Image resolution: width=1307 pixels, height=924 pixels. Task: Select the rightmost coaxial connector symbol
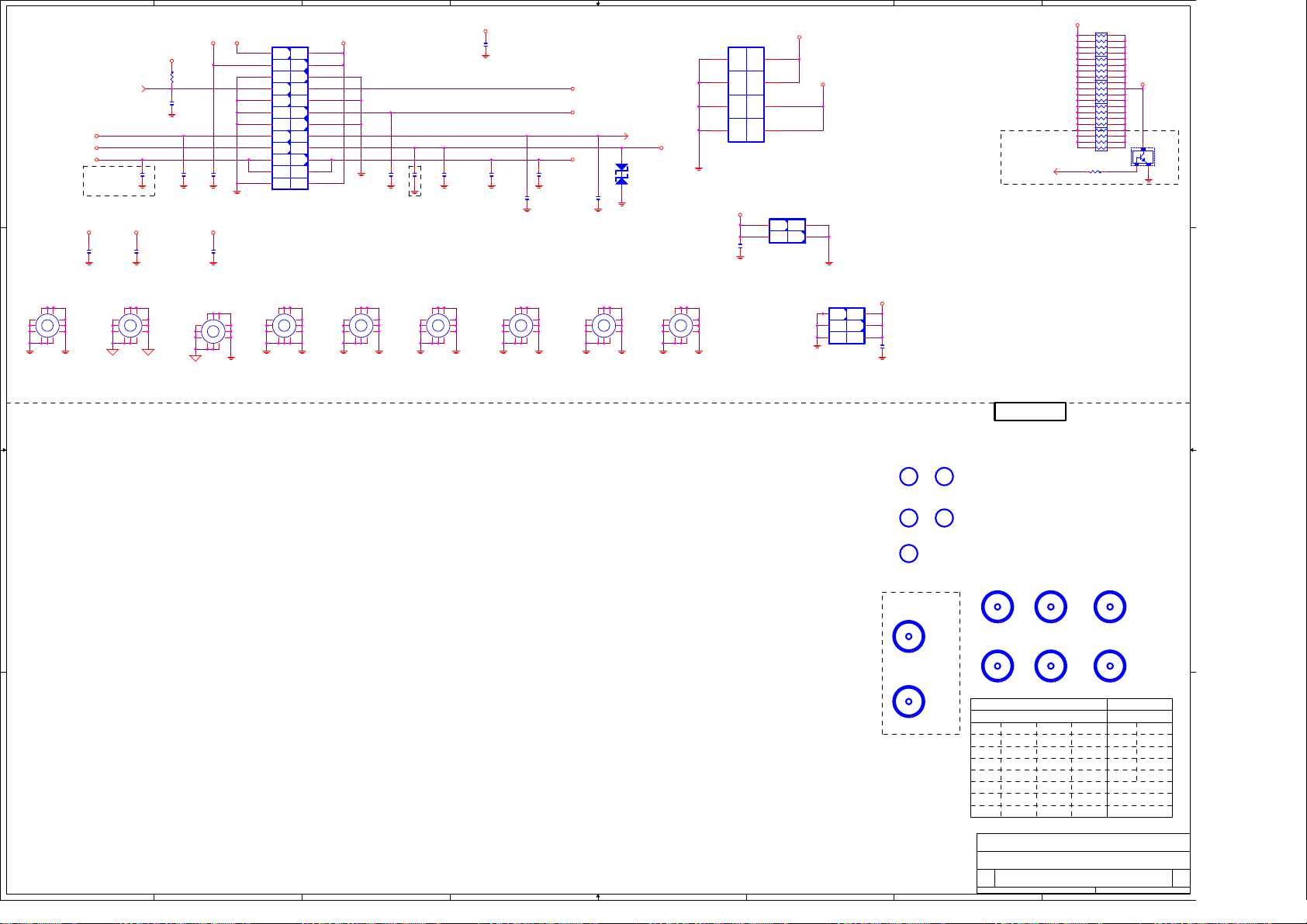click(681, 326)
